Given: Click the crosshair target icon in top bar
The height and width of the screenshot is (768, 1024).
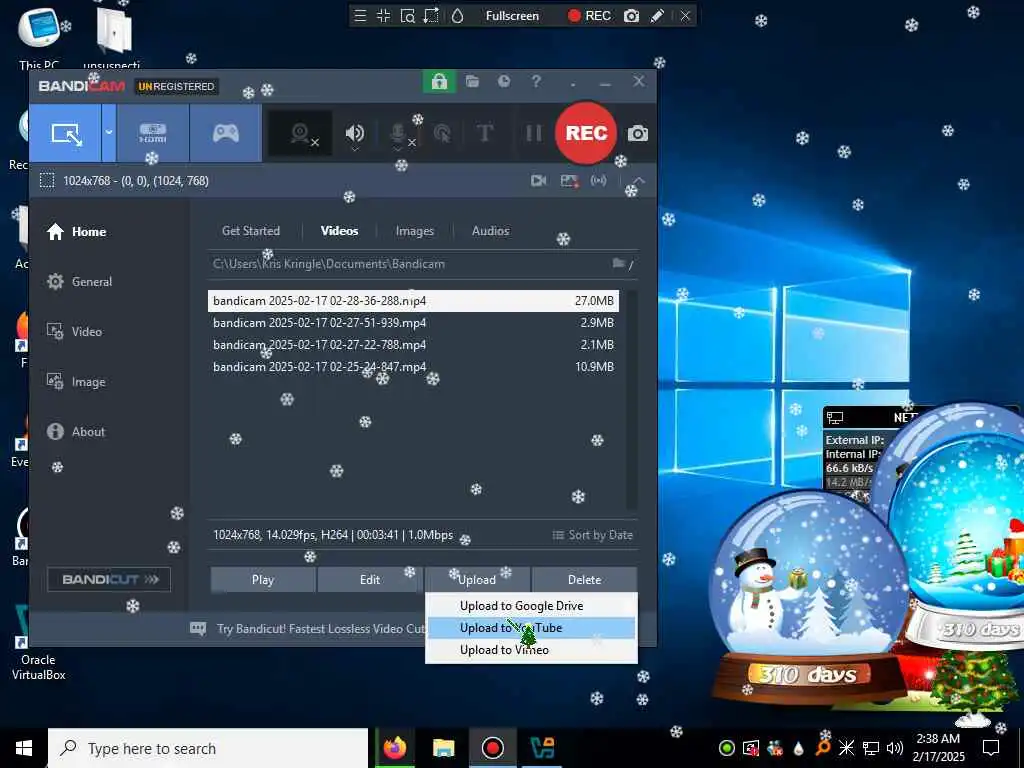Looking at the screenshot, I should 383,16.
